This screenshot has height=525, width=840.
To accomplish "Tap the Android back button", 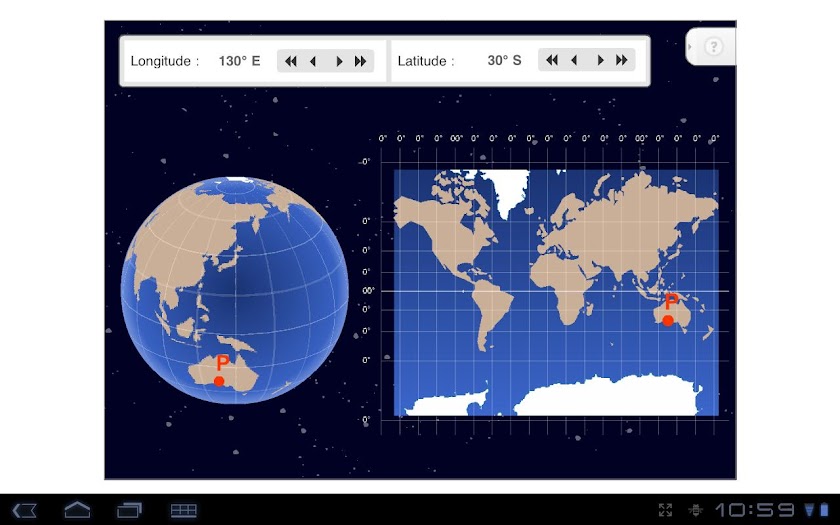I will [x=25, y=510].
